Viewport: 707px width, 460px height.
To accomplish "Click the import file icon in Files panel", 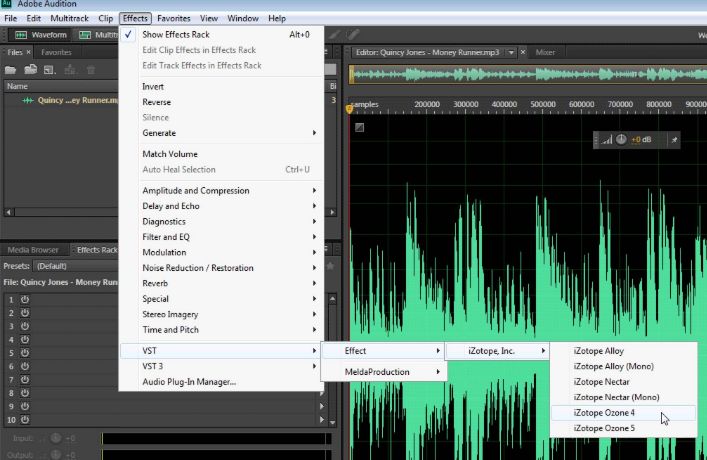I will 30,69.
